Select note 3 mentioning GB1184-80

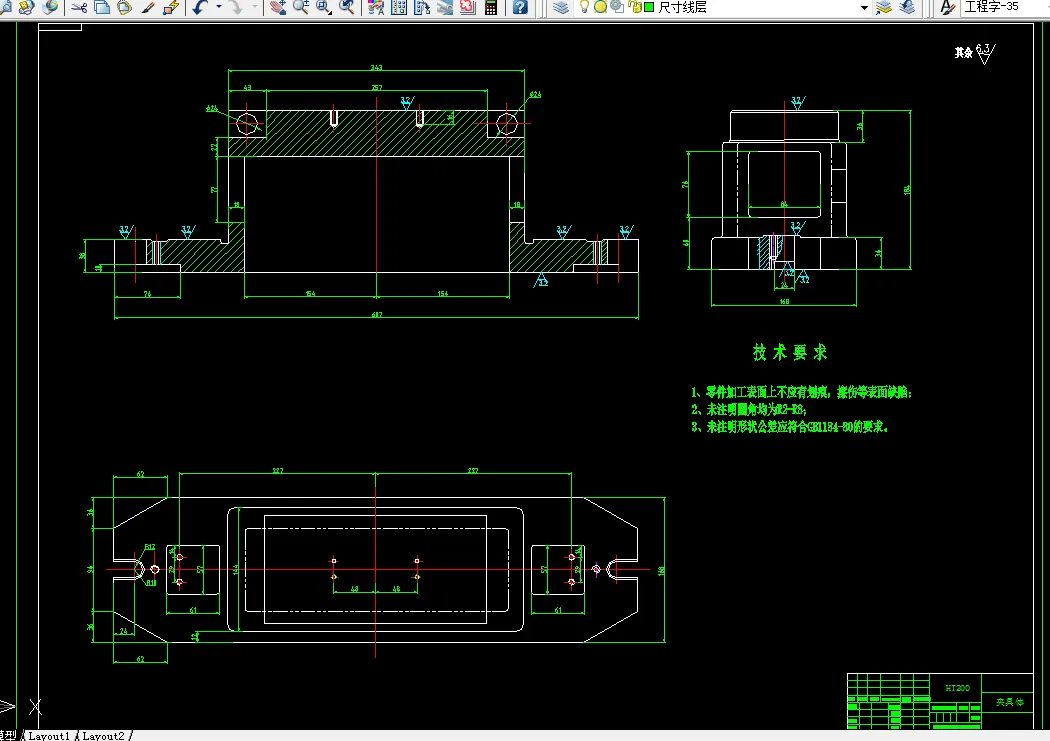pyautogui.click(x=790, y=427)
